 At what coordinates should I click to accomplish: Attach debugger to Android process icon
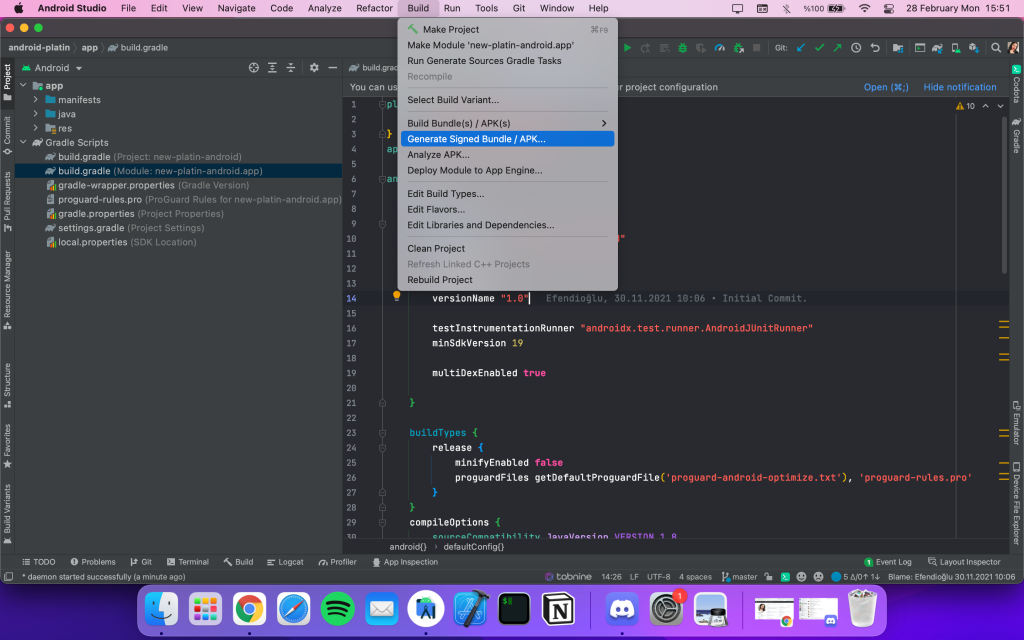point(738,48)
